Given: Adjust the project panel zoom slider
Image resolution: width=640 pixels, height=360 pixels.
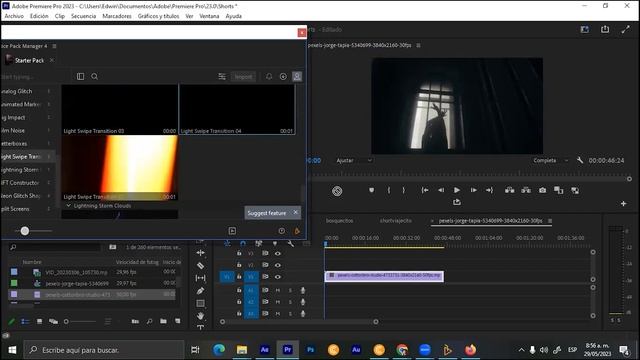Looking at the screenshot, I should tap(66, 322).
